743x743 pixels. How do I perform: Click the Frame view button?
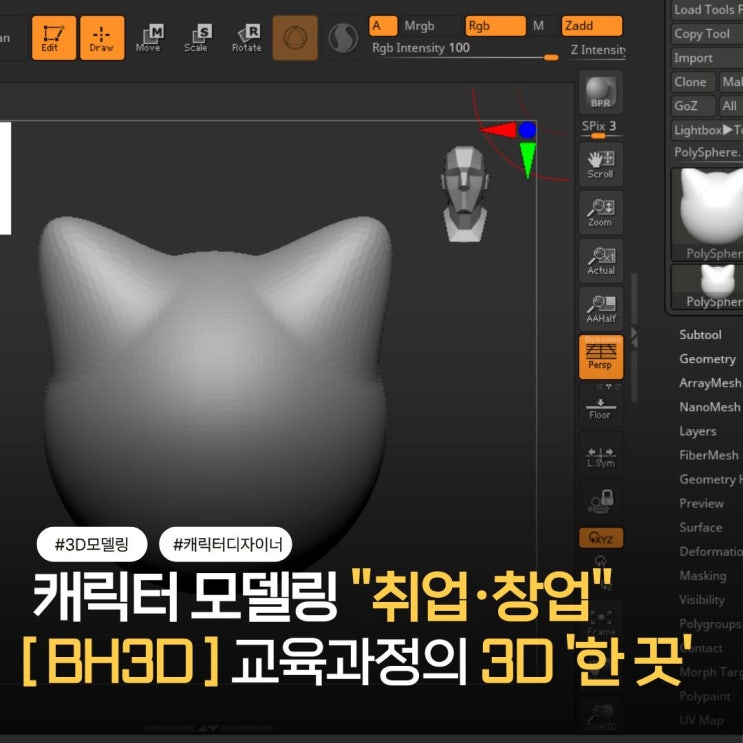(x=600, y=622)
